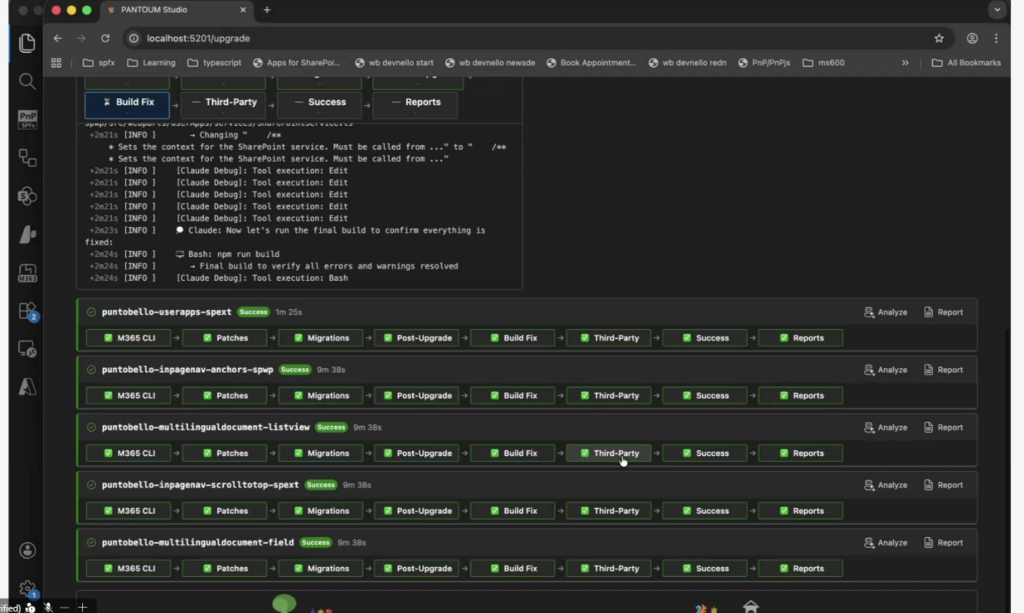Click the Extensions icon with badge

coord(27,311)
